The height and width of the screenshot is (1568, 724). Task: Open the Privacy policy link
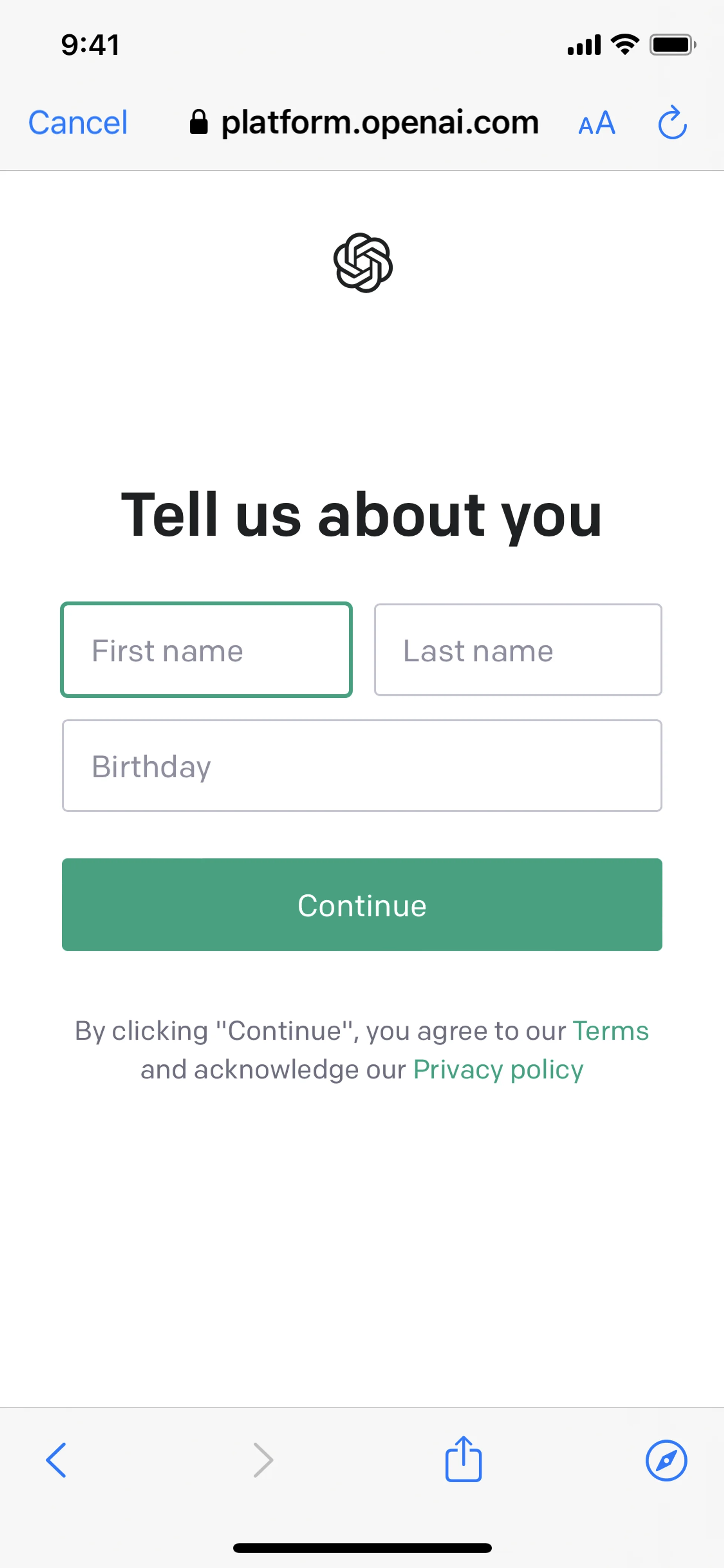pyautogui.click(x=498, y=1069)
